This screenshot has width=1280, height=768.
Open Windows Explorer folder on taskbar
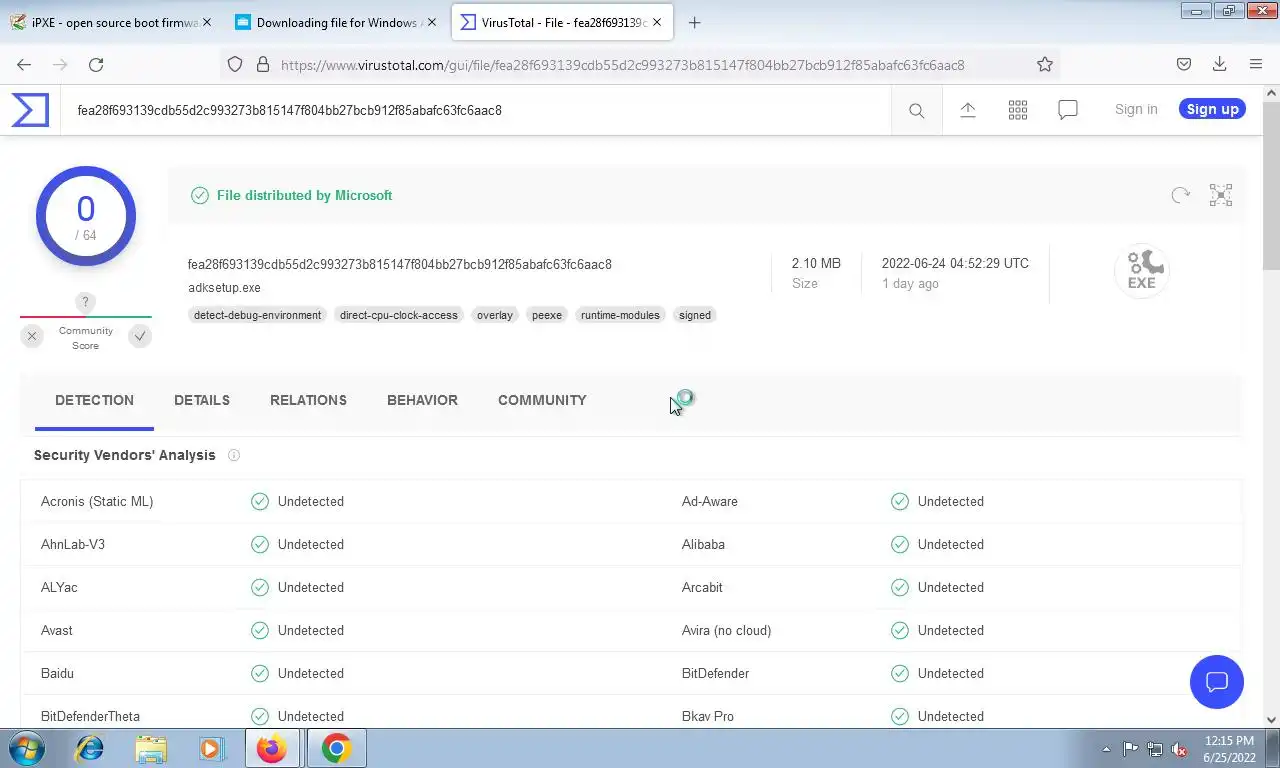(x=151, y=748)
